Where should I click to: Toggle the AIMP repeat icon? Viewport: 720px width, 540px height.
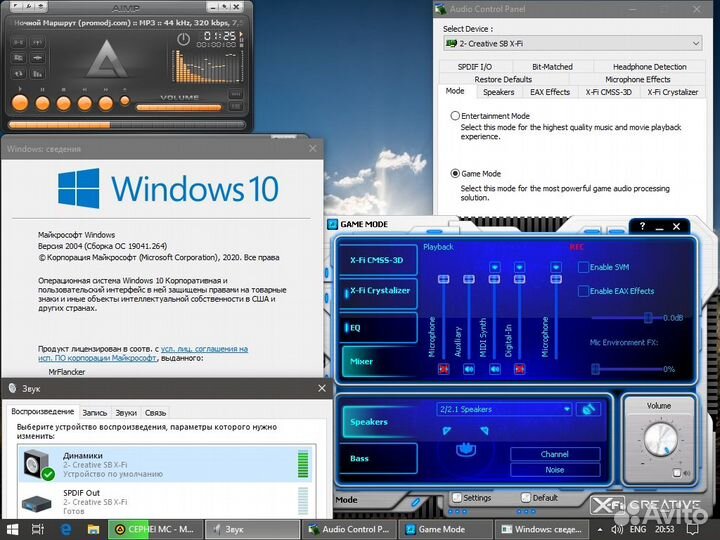coord(18,73)
